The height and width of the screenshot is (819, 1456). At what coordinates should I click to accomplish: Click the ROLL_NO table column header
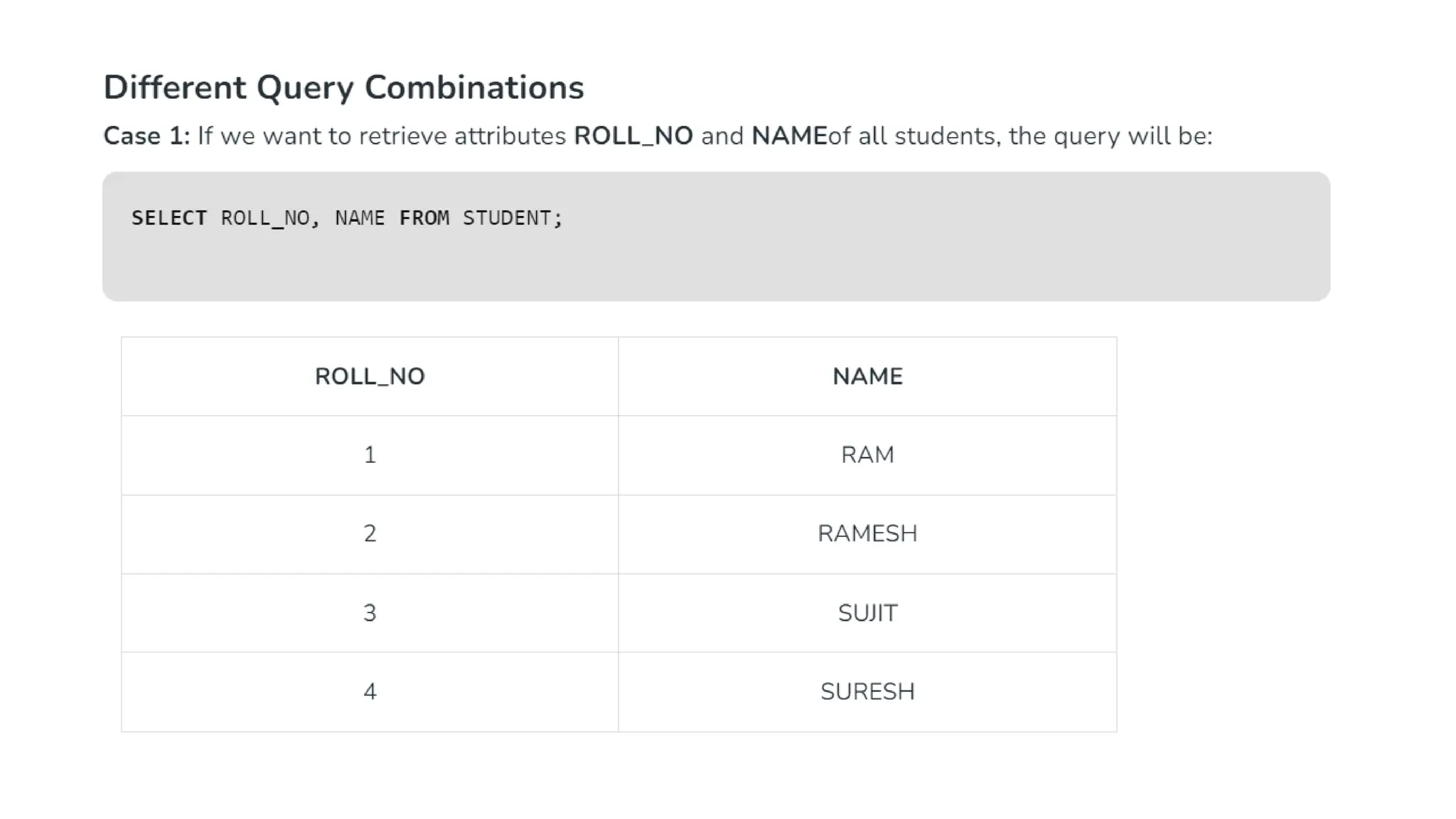coord(370,376)
